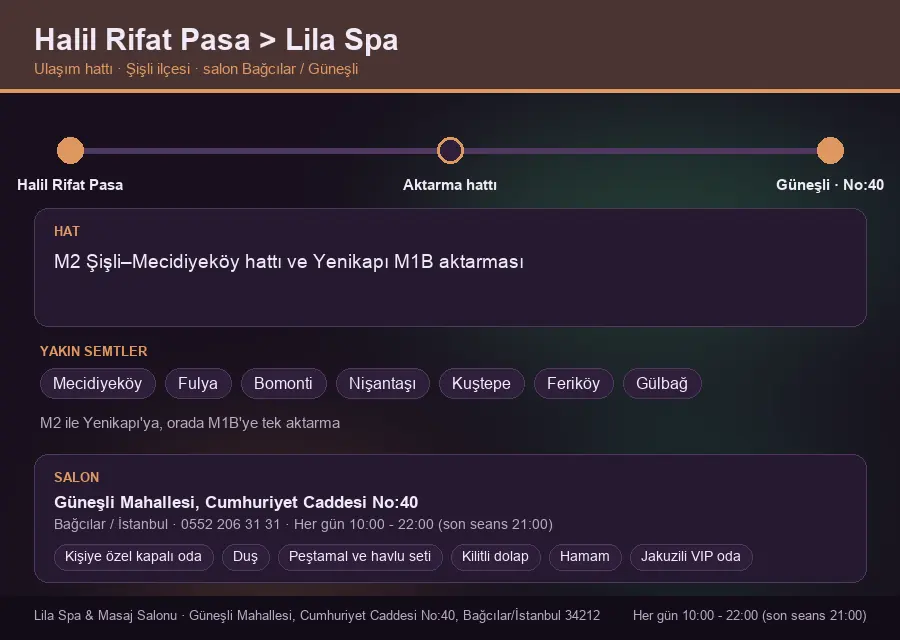Select the Feriköy neighborhood chip
Viewport: 900px width, 640px height.
click(x=573, y=383)
